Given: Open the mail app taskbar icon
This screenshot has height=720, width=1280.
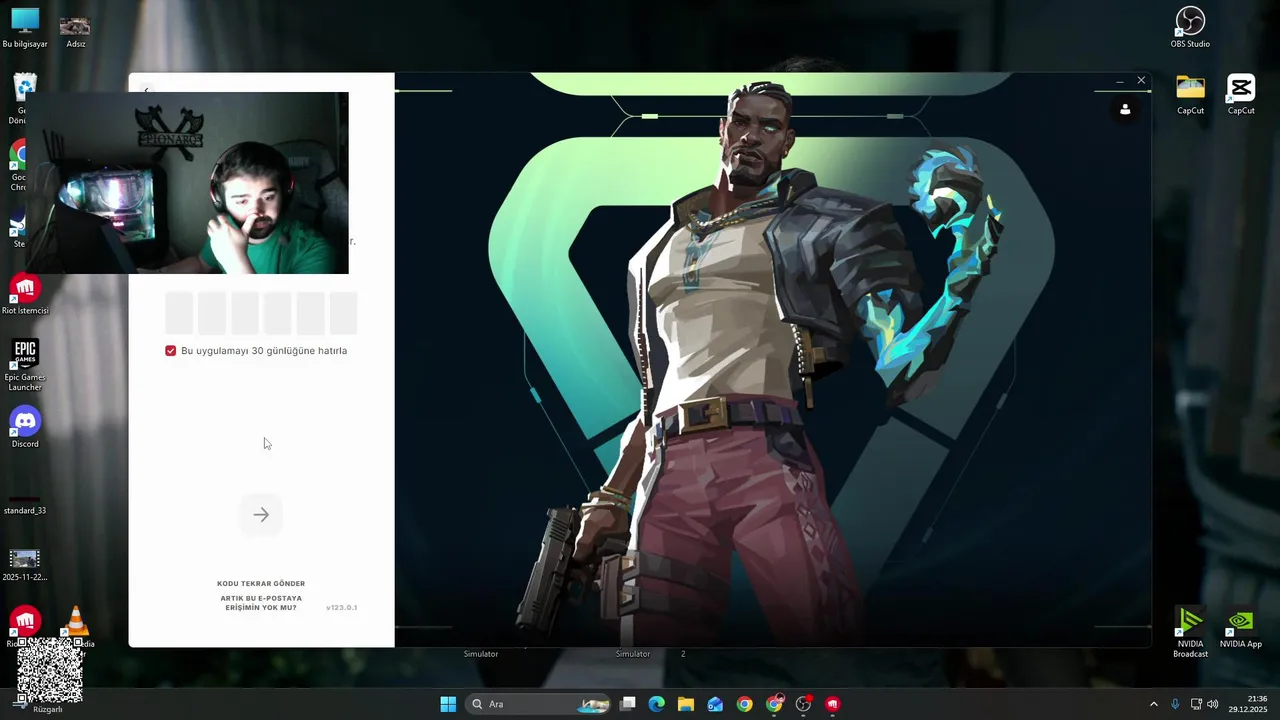Looking at the screenshot, I should 715,704.
